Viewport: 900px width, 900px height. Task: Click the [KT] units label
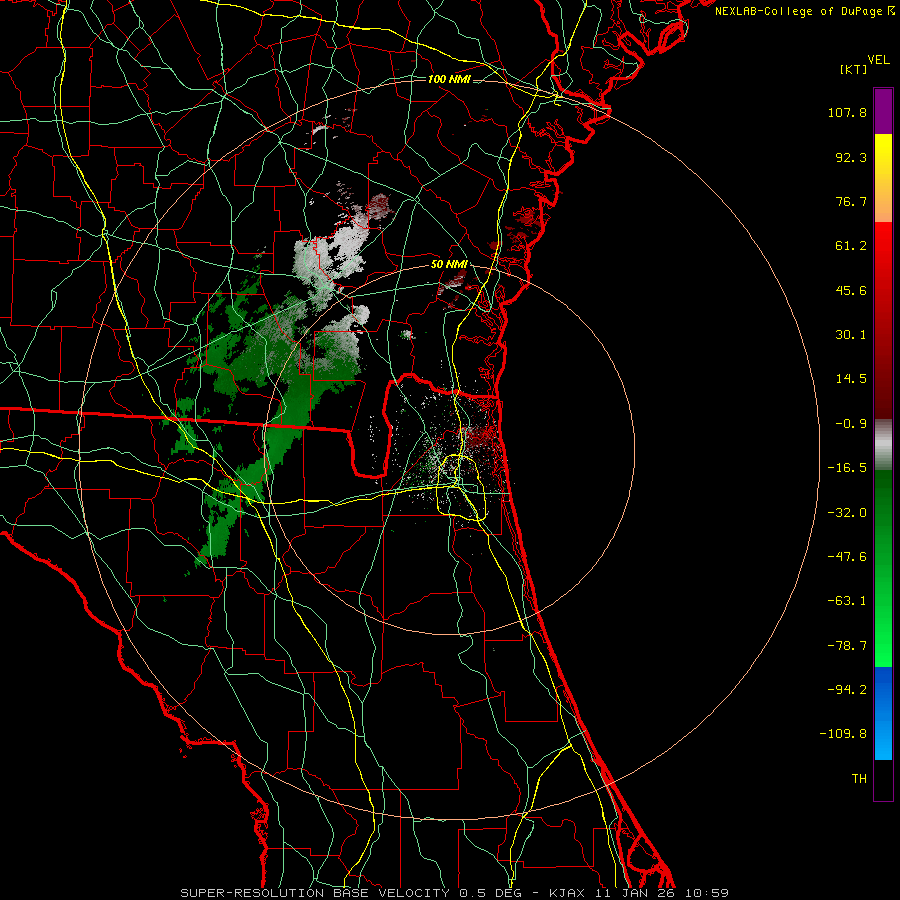point(853,69)
